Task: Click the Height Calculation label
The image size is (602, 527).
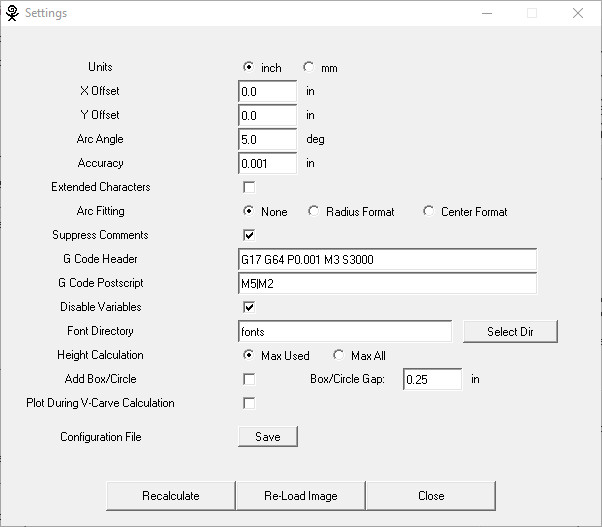Action: click(100, 355)
